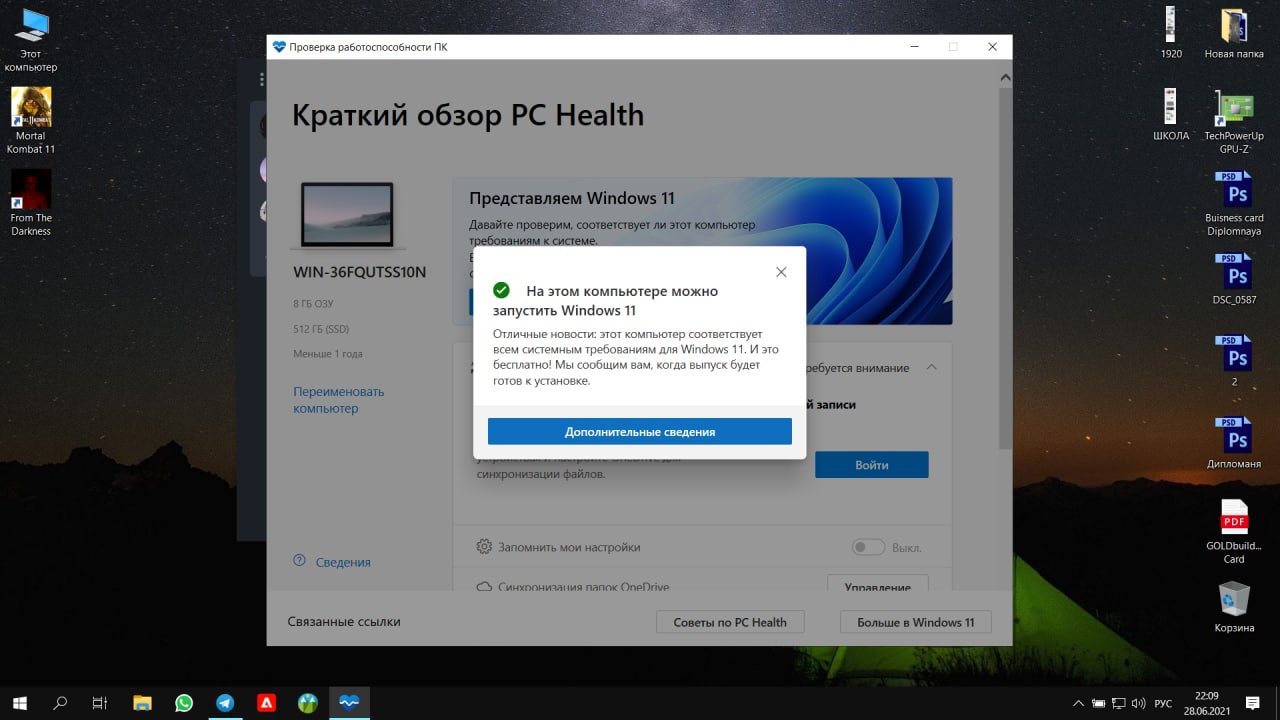Screen dimensions: 1280x720
Task: Click the gear icon beside Запомнить мои настройки
Action: (x=484, y=547)
